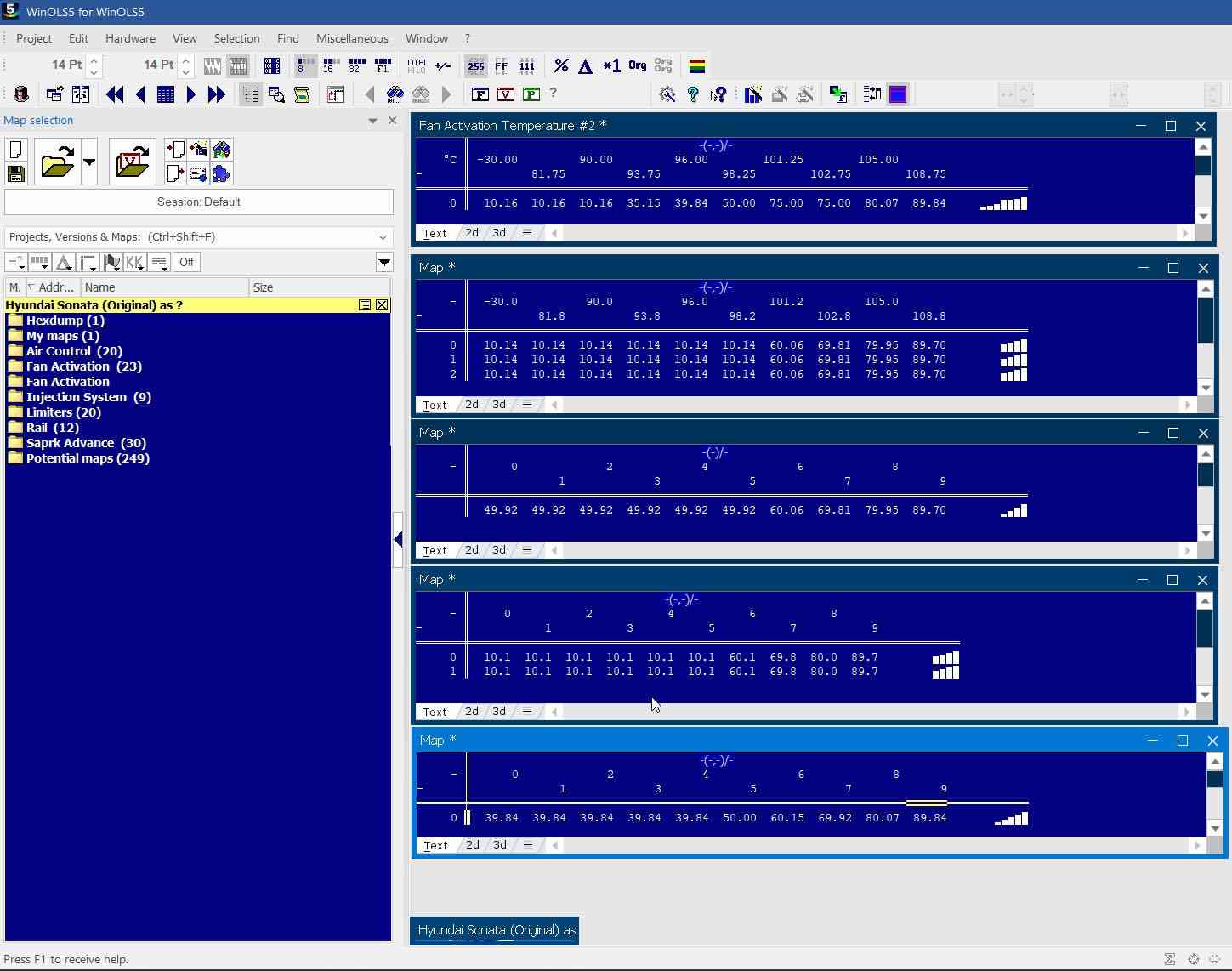Click the binoculars search icon

click(x=395, y=94)
